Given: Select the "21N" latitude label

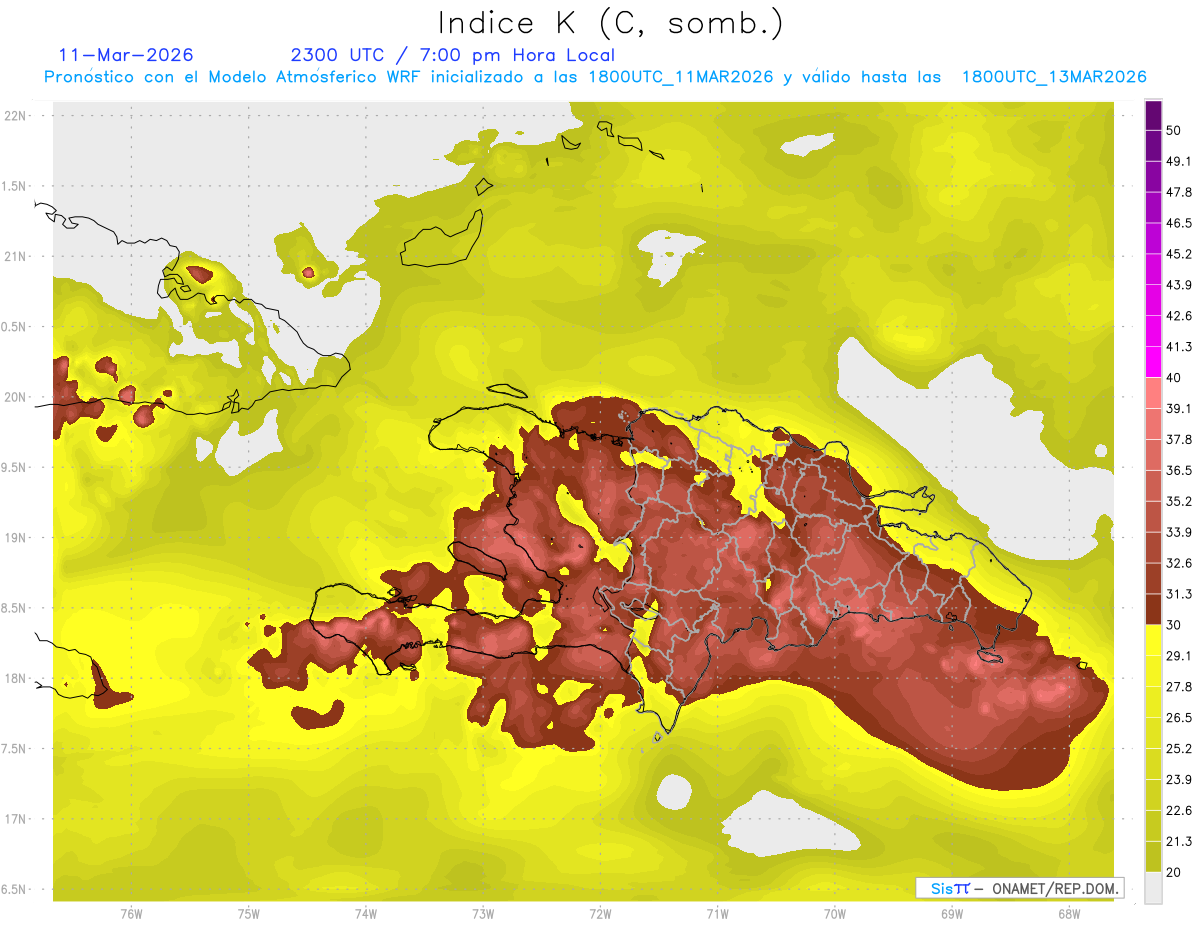Looking at the screenshot, I should tap(16, 256).
